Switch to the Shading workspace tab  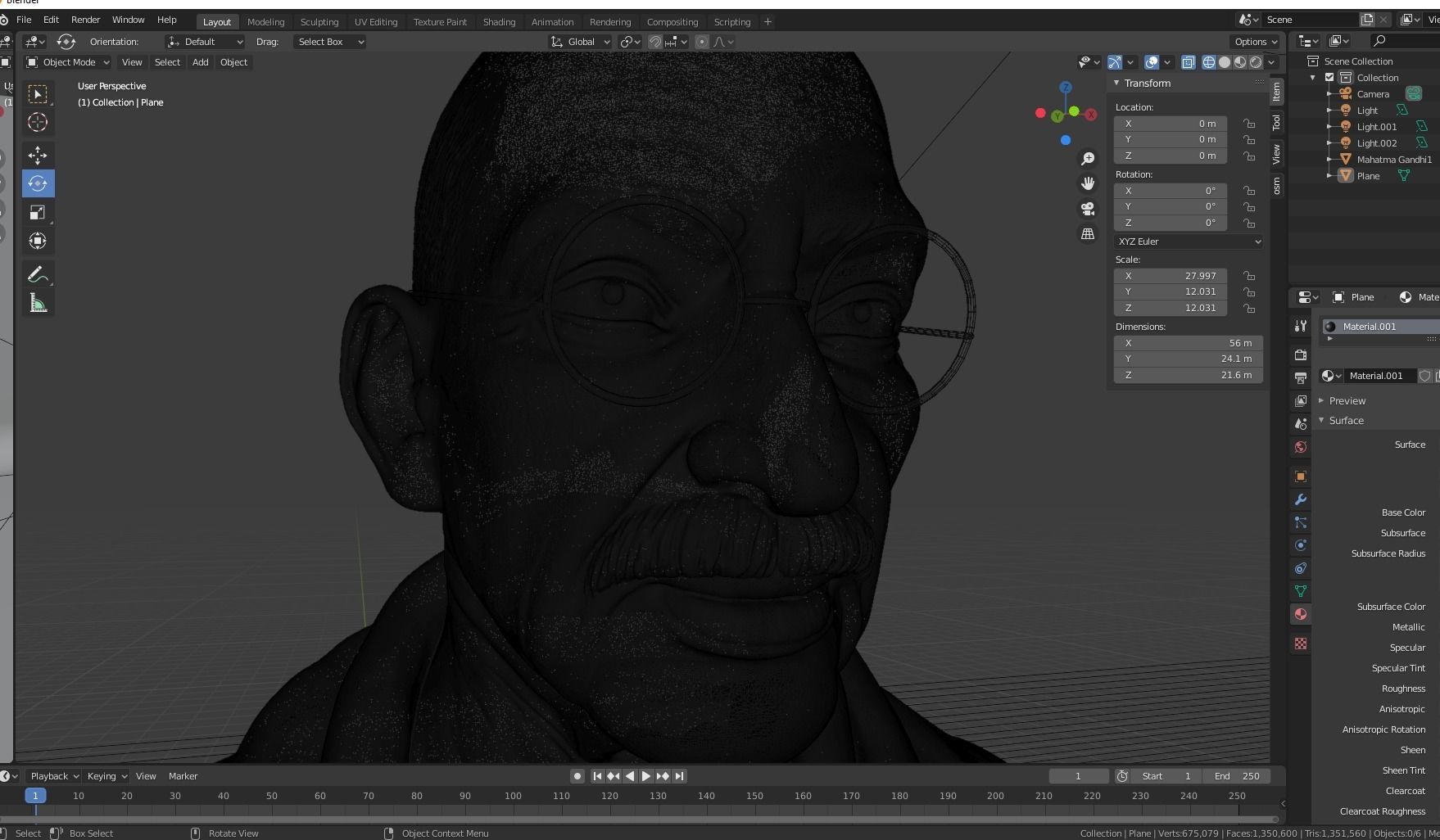coord(499,22)
